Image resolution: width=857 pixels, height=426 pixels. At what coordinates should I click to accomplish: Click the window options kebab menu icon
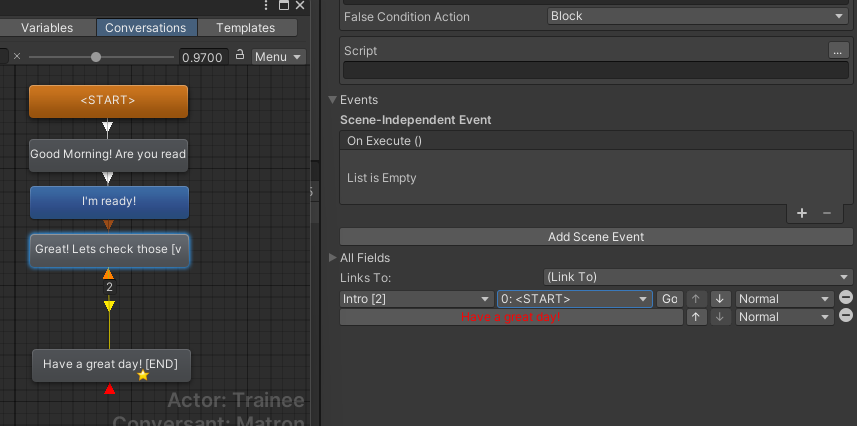tap(266, 5)
